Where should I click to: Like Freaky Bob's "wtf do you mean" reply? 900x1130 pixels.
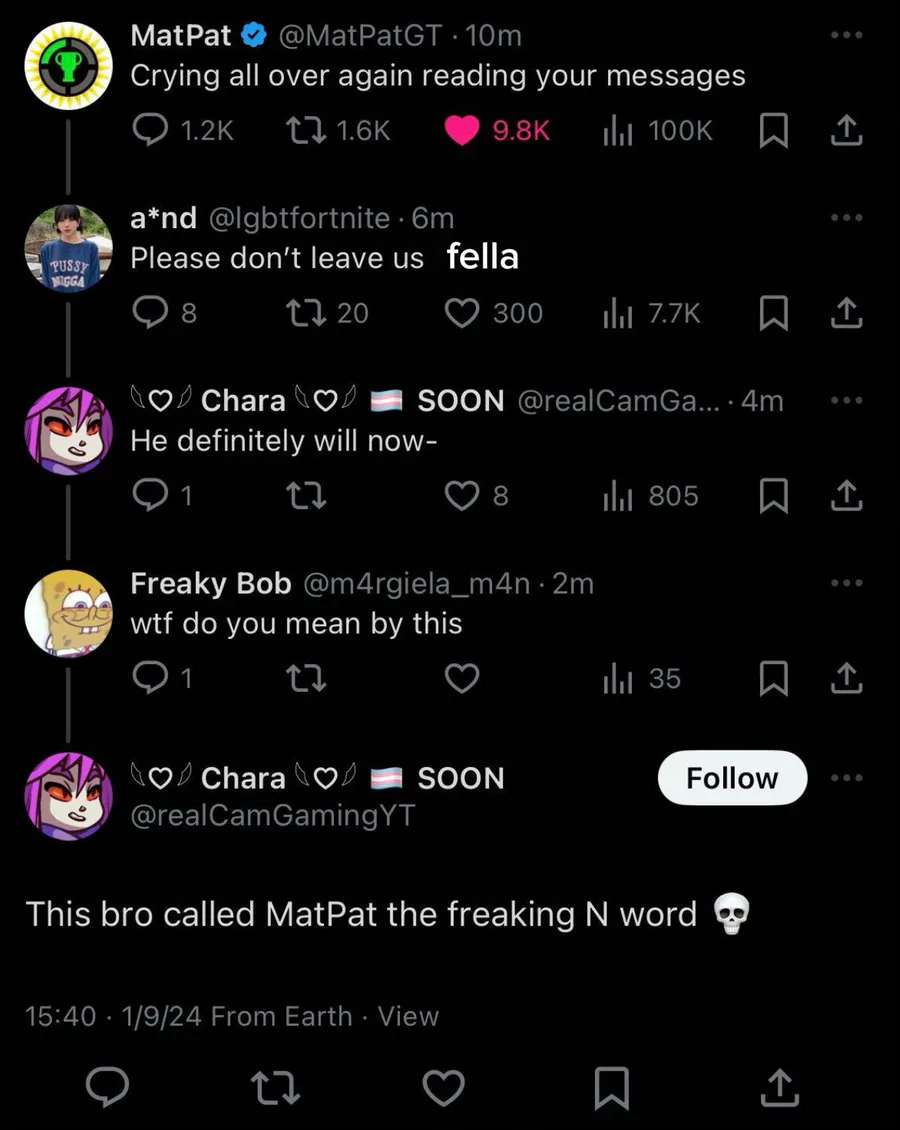pos(461,679)
